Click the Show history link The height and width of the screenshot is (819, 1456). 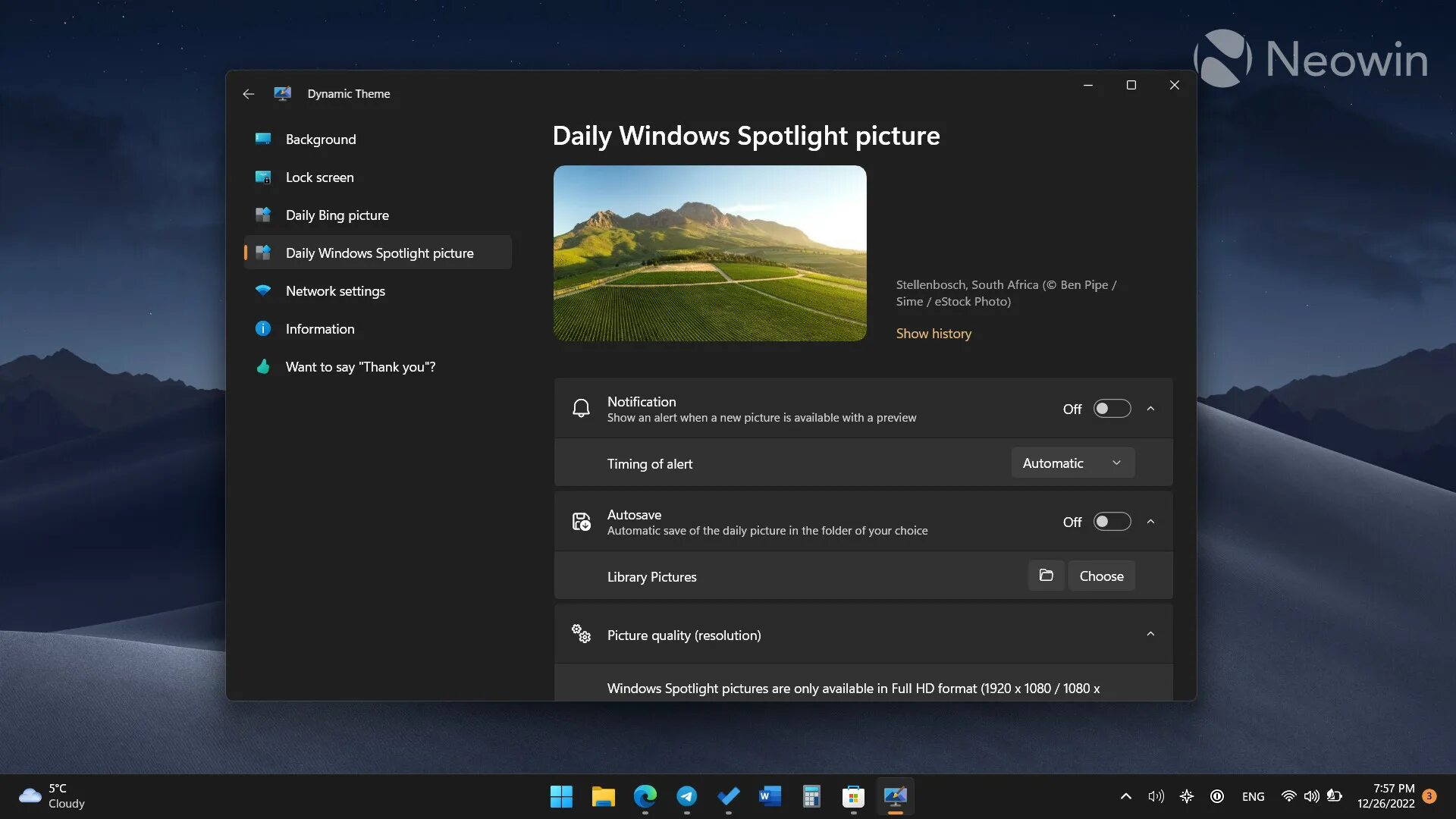point(933,333)
